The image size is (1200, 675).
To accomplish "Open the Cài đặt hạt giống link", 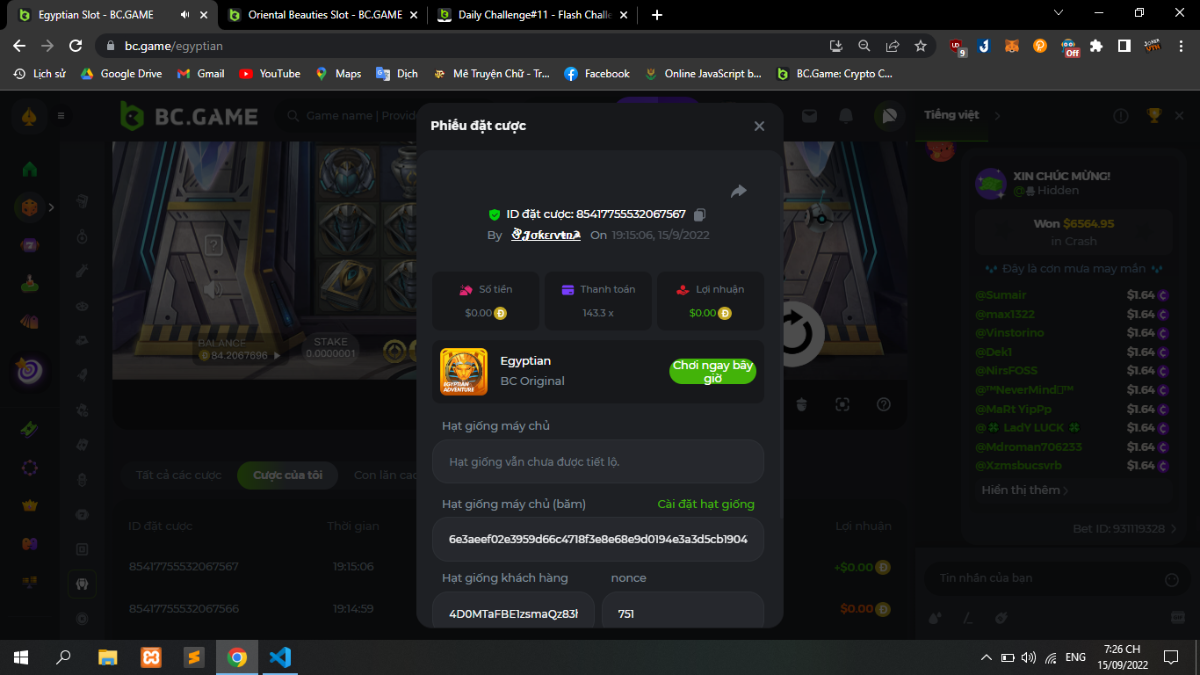I will point(705,504).
